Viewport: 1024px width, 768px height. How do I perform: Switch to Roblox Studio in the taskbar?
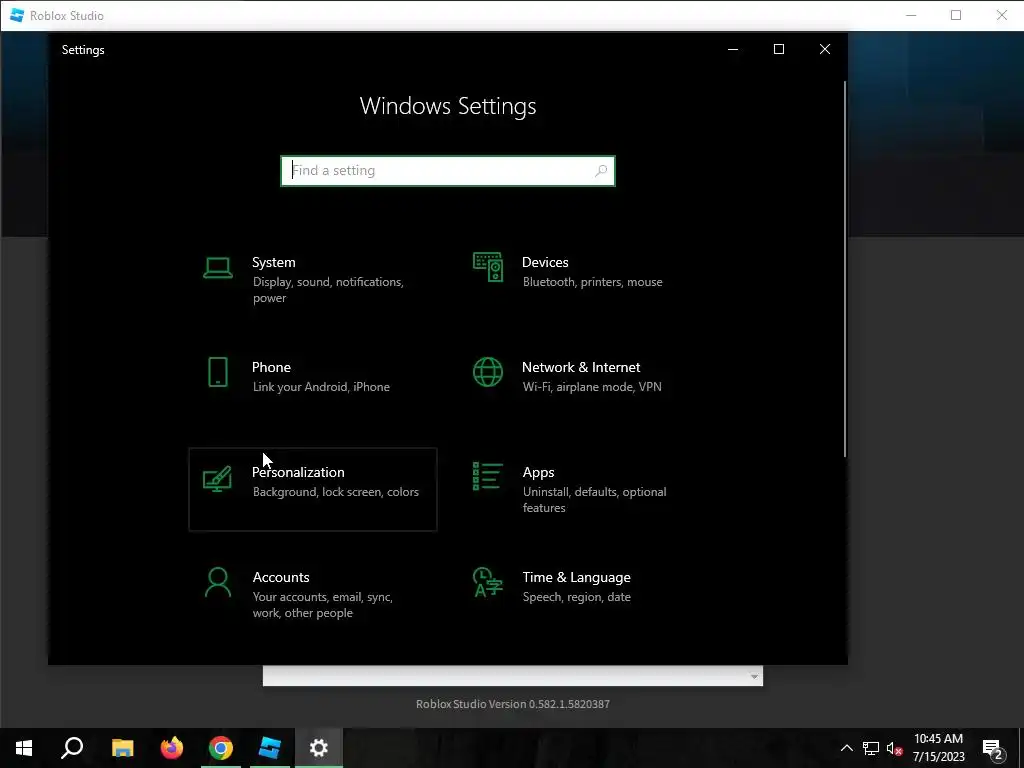(270, 748)
